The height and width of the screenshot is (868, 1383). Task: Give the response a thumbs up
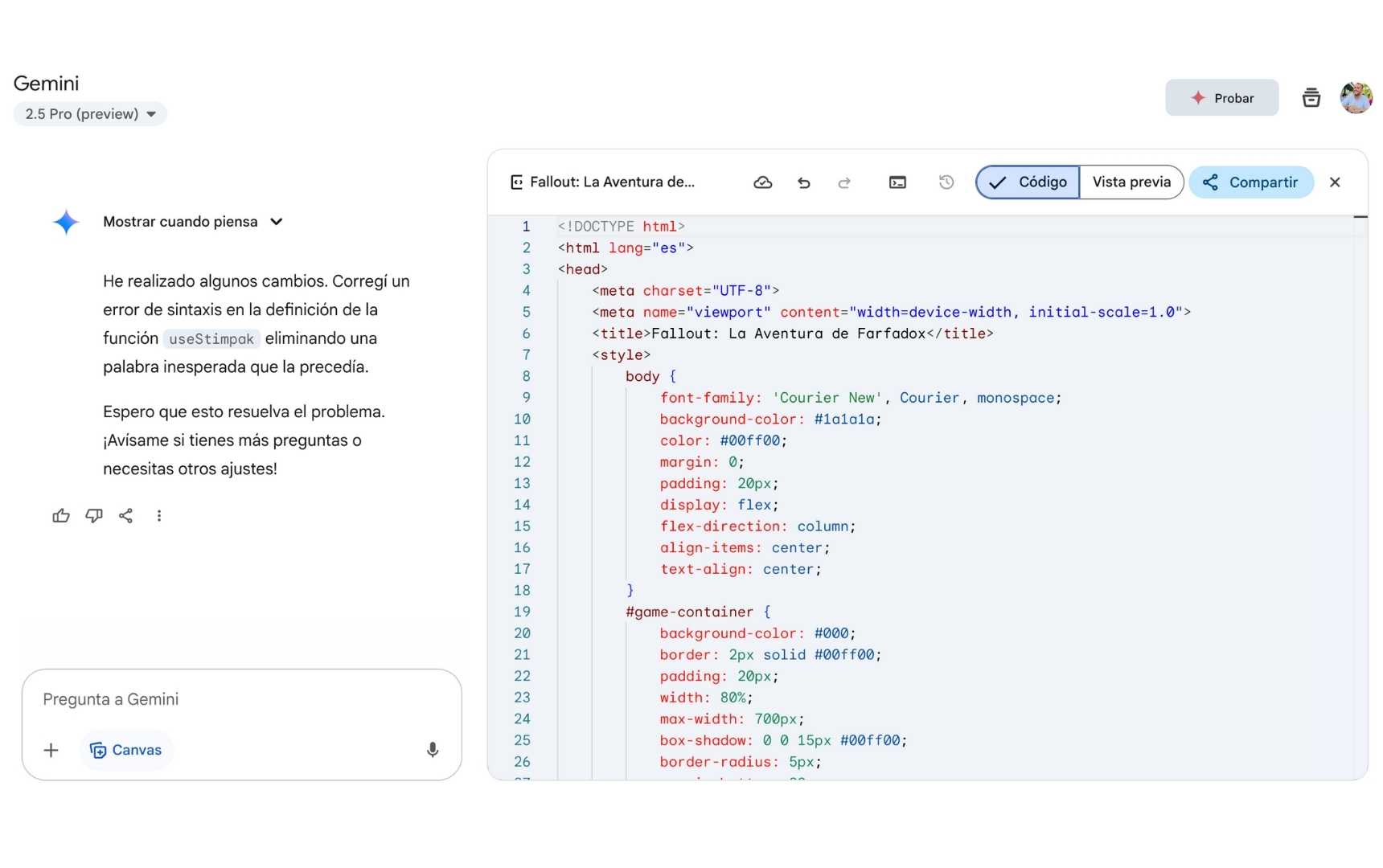pos(61,516)
